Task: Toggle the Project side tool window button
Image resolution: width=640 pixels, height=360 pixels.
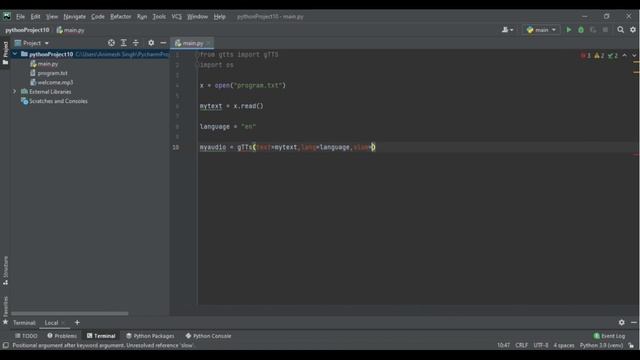Action: pos(5,53)
